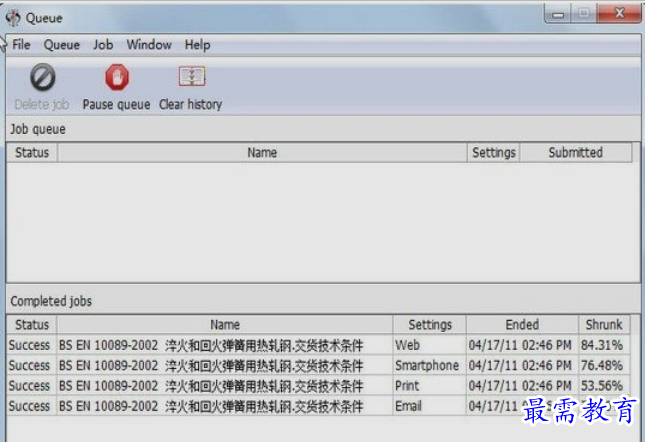Select the completed job with Email settings
This screenshot has height=442, width=645.
click(x=318, y=406)
